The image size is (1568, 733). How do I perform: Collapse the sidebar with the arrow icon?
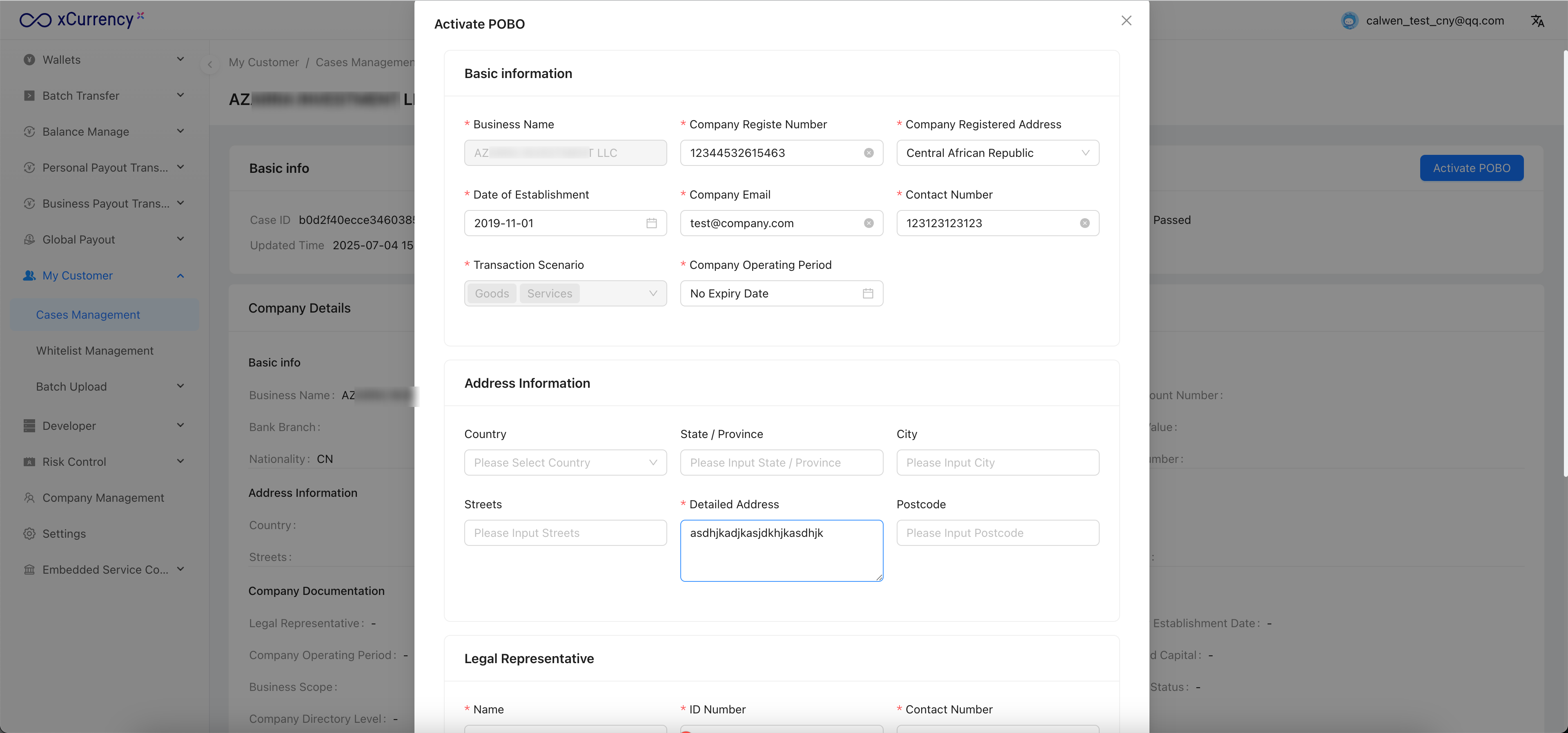(x=210, y=64)
